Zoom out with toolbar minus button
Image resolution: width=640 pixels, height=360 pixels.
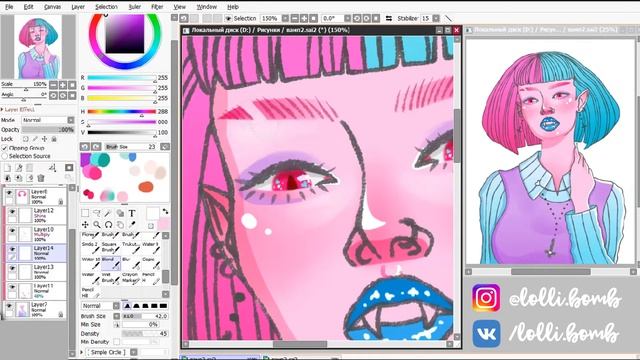(x=295, y=18)
